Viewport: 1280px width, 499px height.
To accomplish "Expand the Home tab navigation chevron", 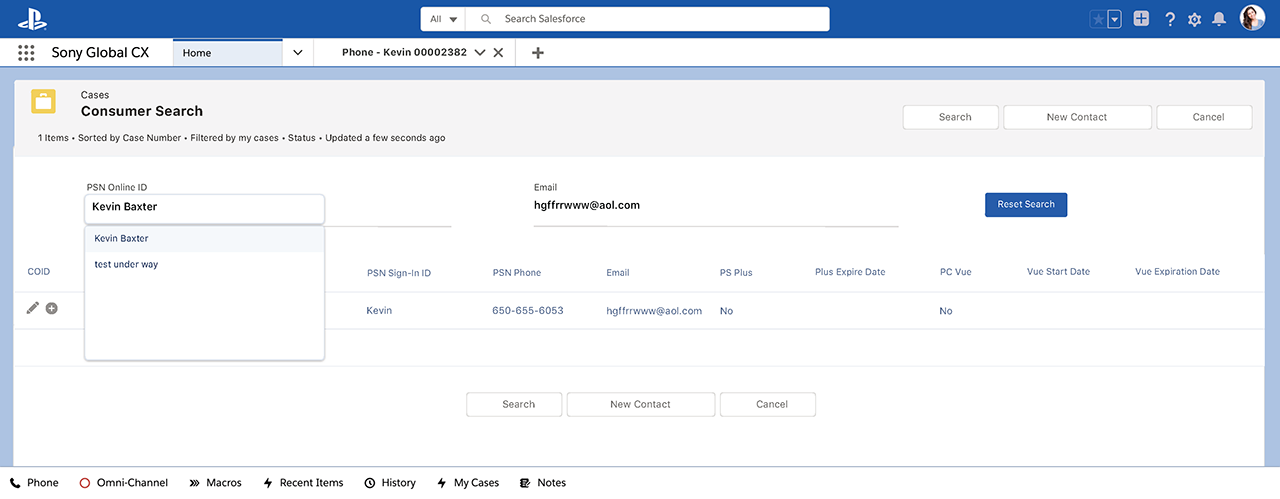I will click(297, 53).
